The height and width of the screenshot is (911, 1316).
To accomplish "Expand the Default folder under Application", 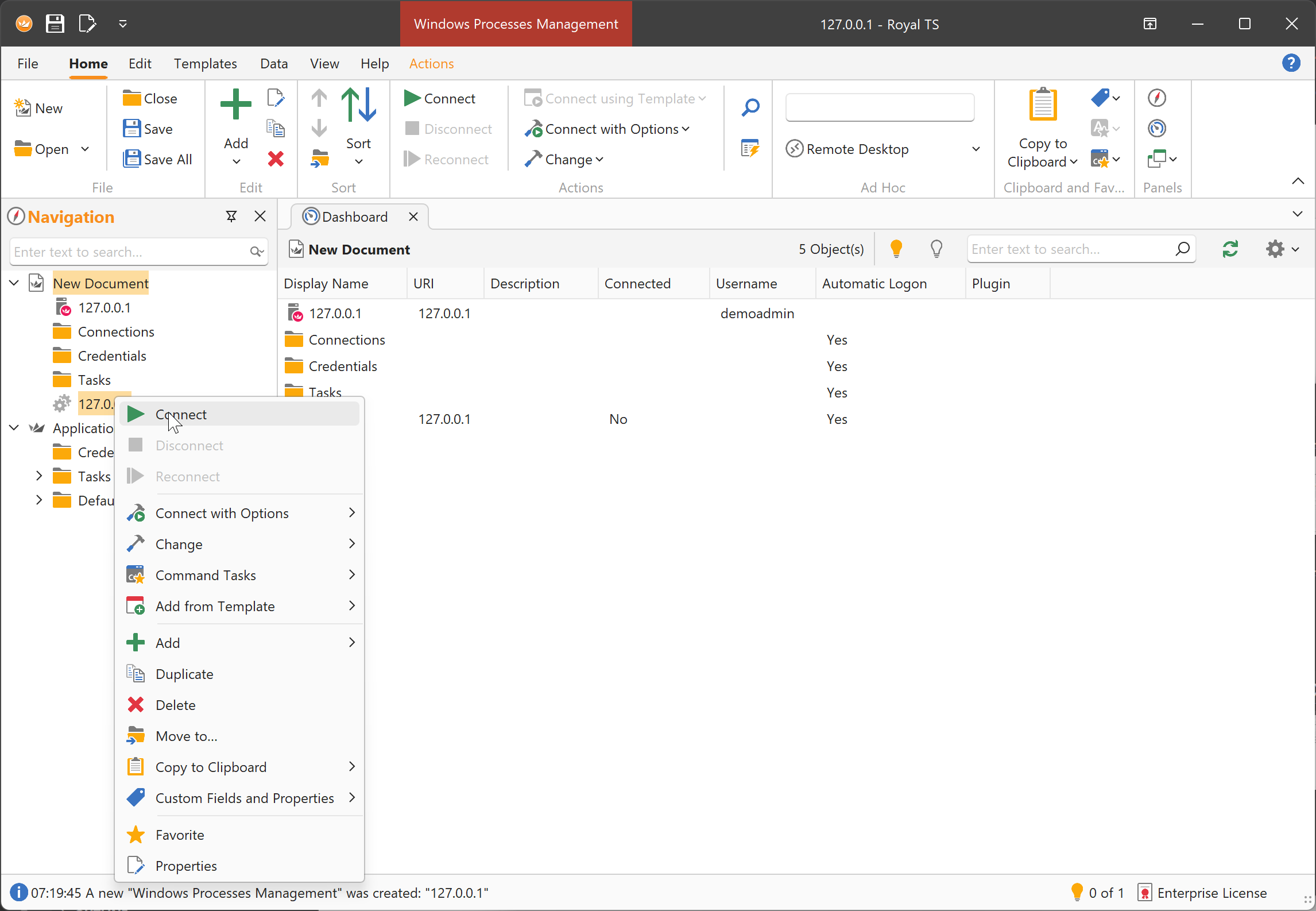I will [38, 500].
